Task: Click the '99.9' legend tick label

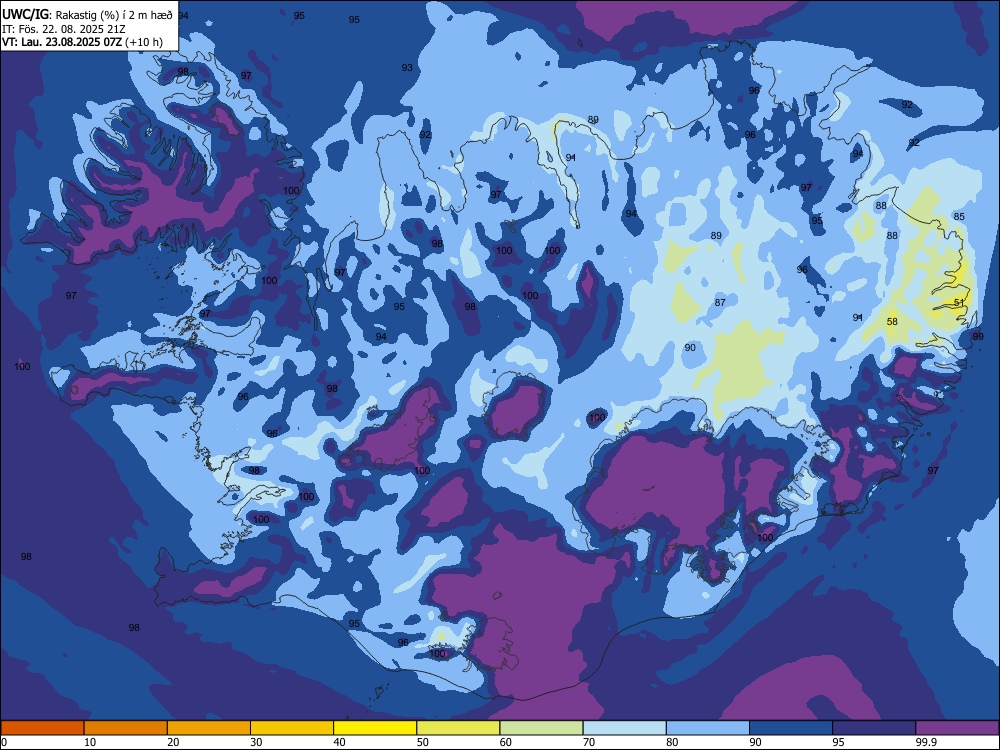Action: 926,742
